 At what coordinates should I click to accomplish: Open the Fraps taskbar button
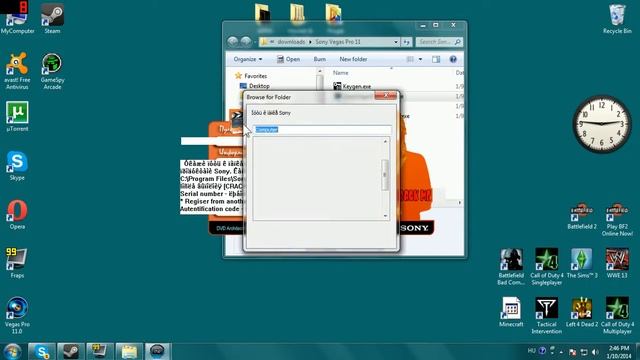pos(100,351)
